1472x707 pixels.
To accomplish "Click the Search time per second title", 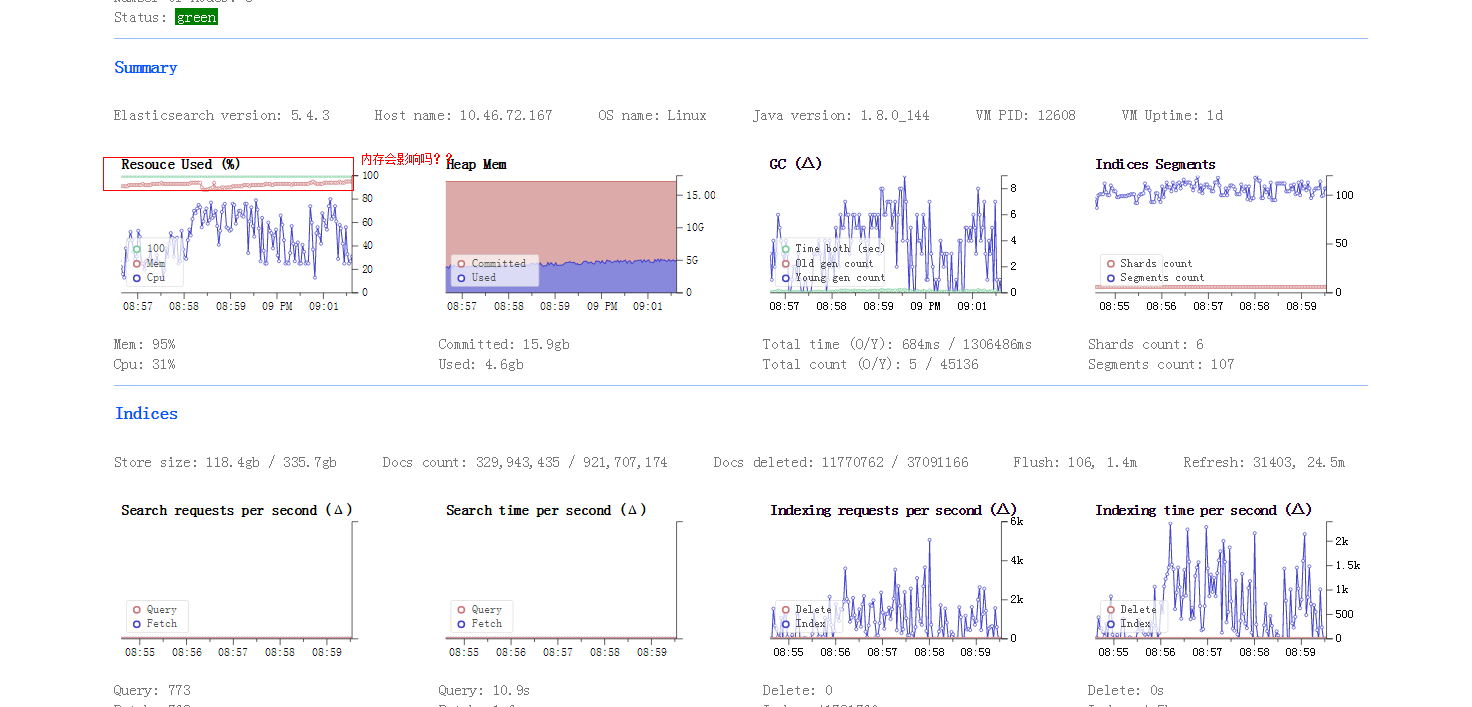I will [546, 511].
